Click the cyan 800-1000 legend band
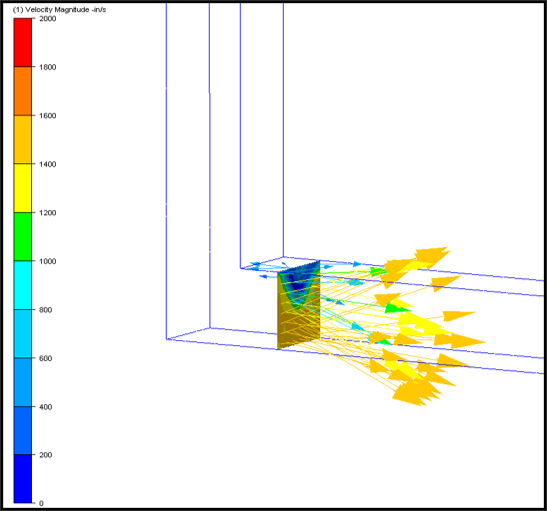Image resolution: width=547 pixels, height=511 pixels. pyautogui.click(x=23, y=285)
